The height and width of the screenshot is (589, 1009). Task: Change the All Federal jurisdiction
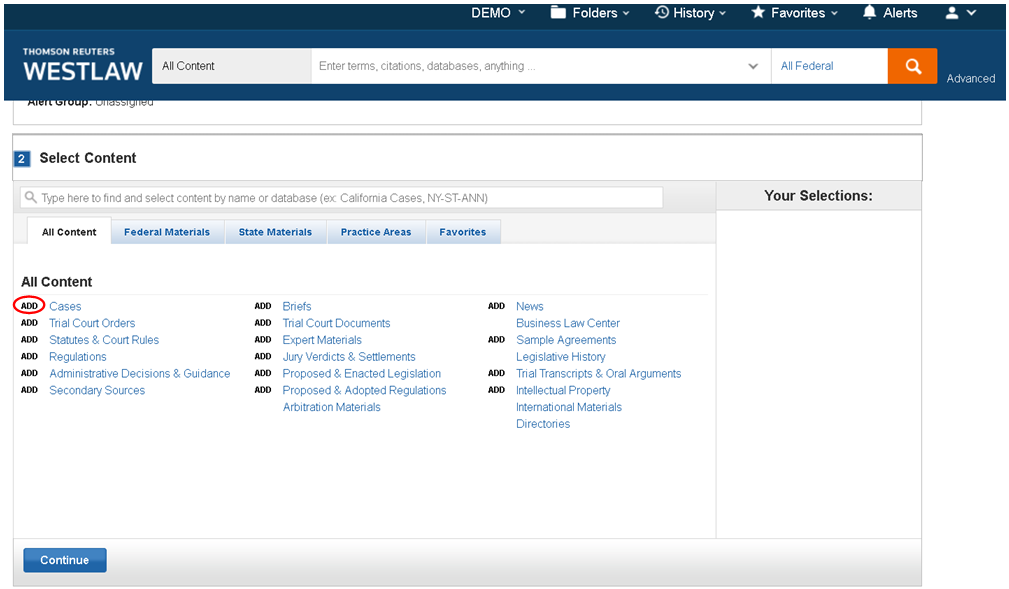(x=829, y=66)
